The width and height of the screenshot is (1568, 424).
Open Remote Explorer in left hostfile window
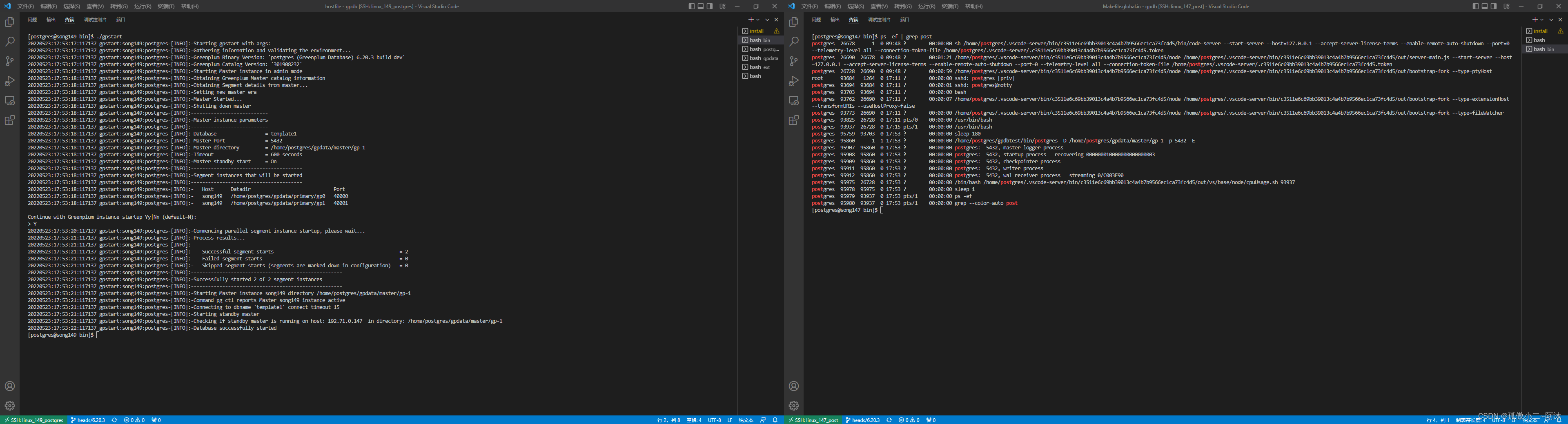click(10, 100)
